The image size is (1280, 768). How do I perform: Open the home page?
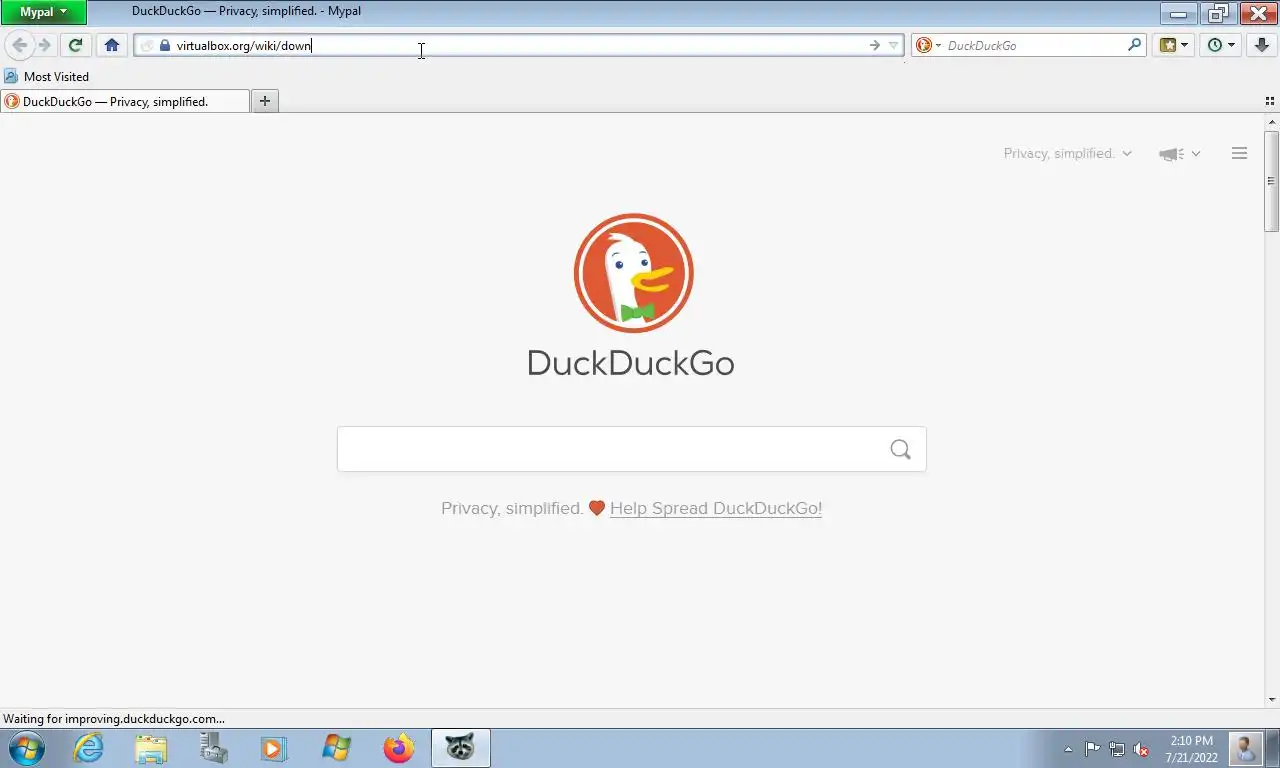point(112,45)
